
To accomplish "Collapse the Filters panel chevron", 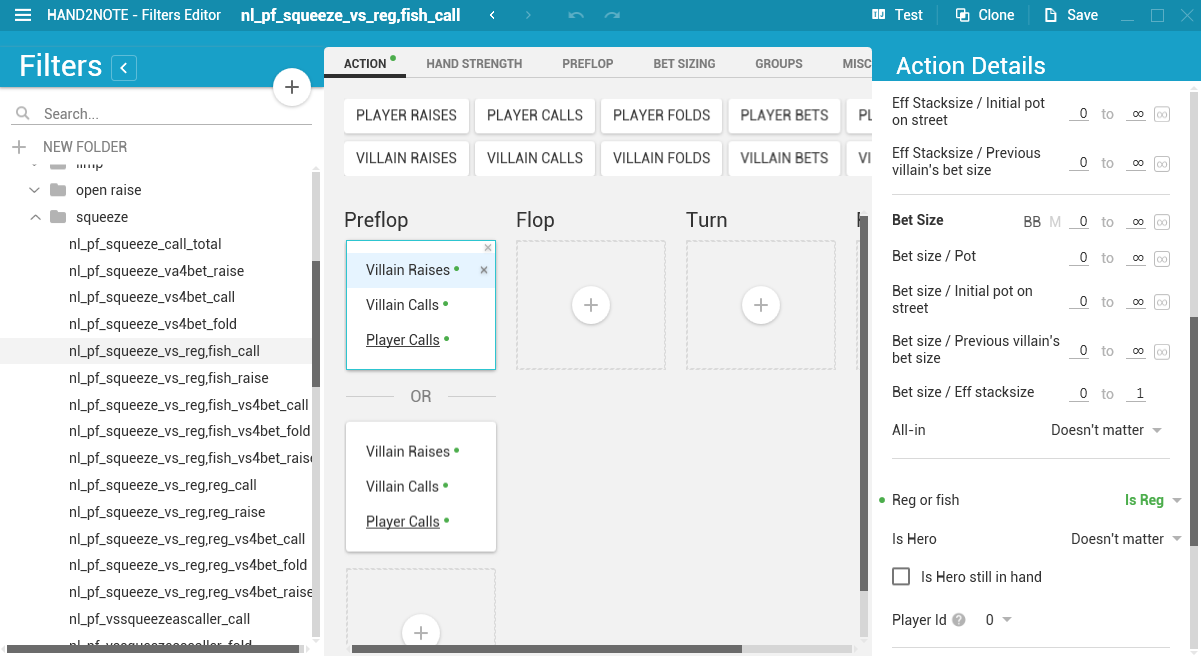I will (124, 68).
